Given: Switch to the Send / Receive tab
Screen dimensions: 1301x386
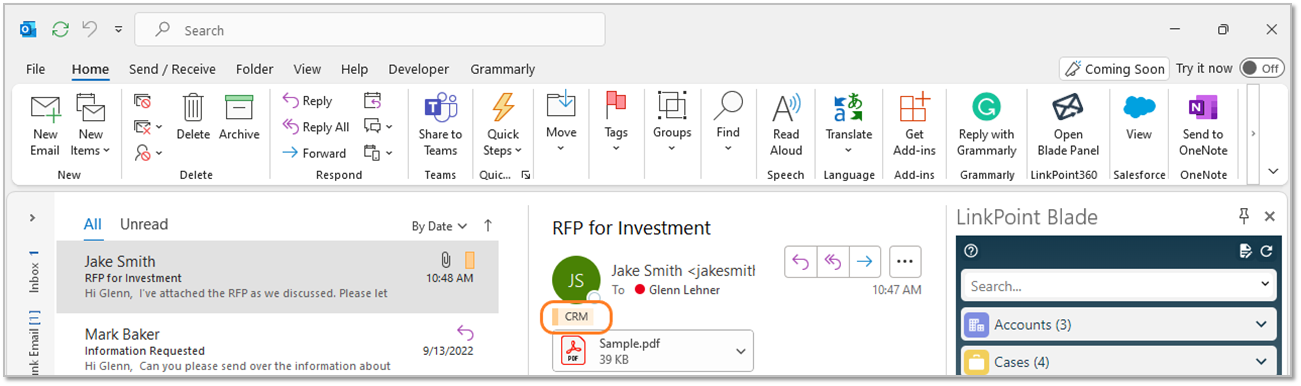Looking at the screenshot, I should (x=172, y=69).
